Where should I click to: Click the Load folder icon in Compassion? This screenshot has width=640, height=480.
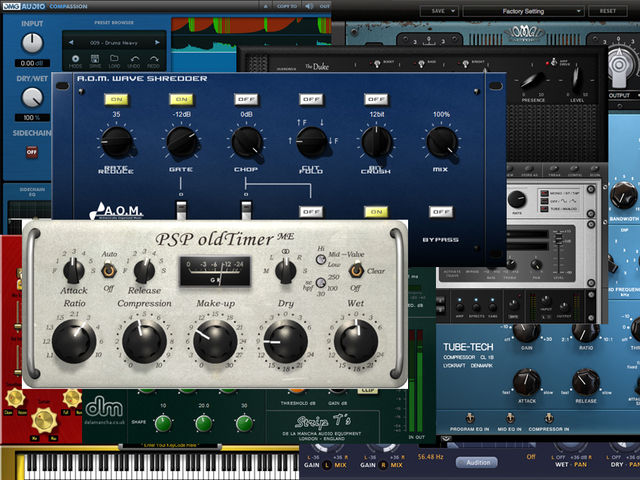114,59
